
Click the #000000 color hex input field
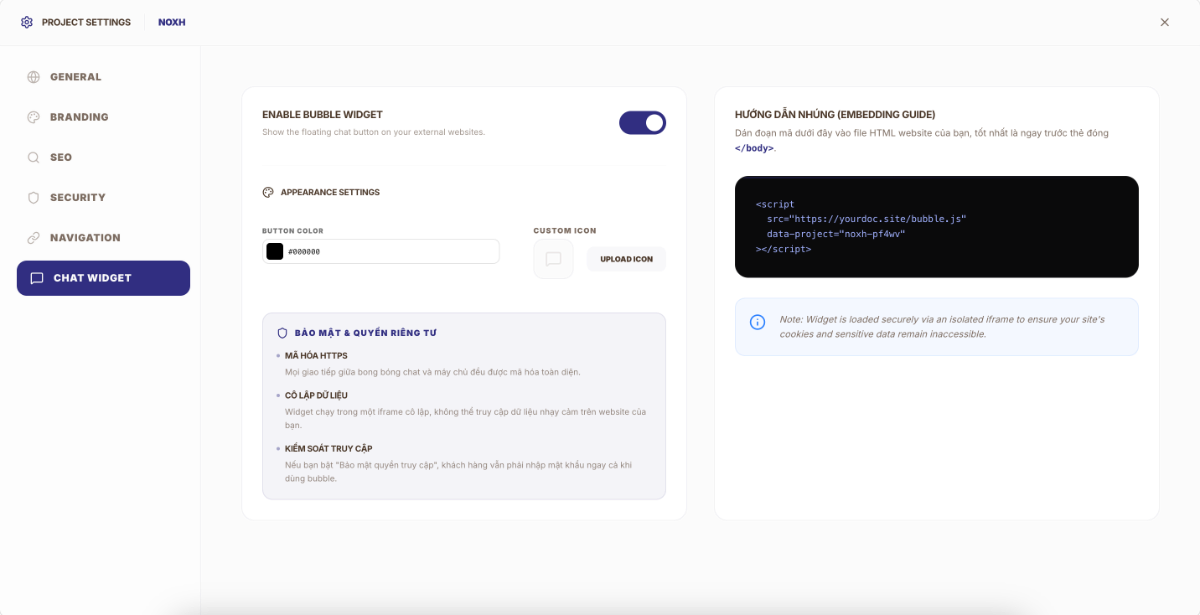pyautogui.click(x=380, y=251)
